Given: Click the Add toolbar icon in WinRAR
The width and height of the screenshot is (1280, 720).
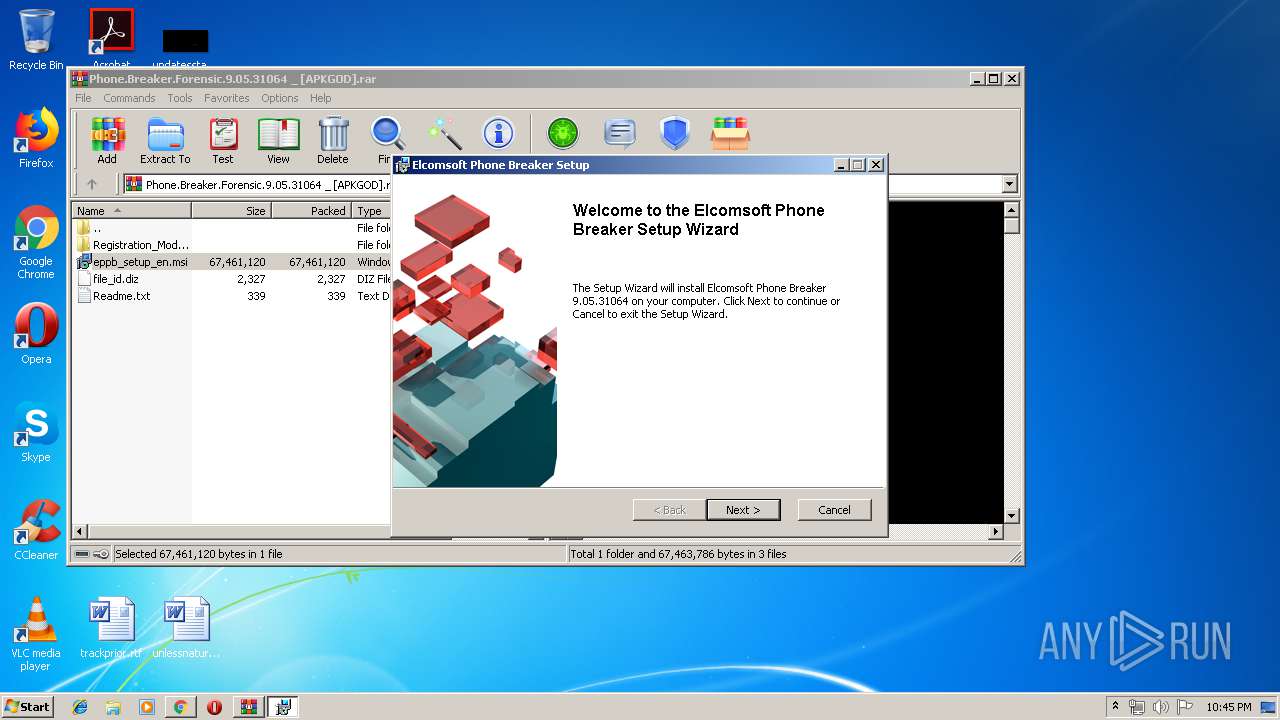Looking at the screenshot, I should 107,140.
